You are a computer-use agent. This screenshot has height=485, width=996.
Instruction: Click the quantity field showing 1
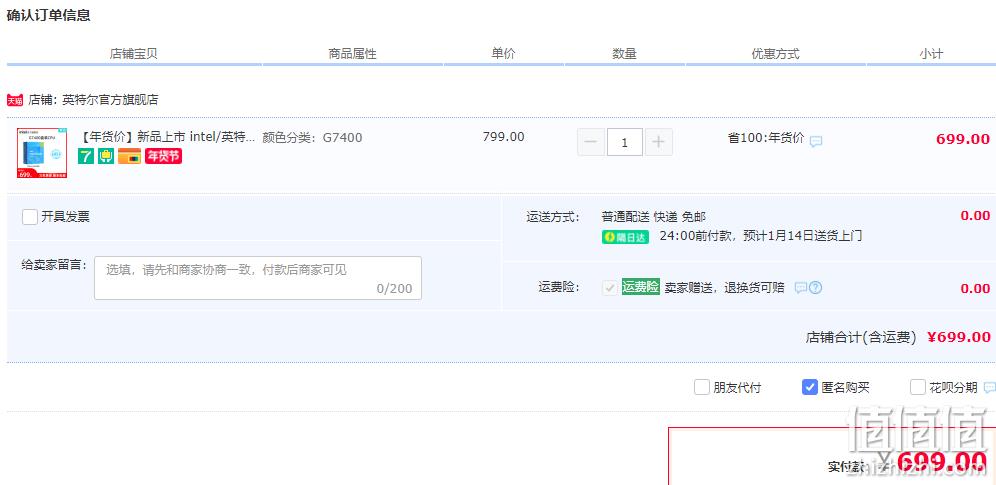[x=624, y=142]
